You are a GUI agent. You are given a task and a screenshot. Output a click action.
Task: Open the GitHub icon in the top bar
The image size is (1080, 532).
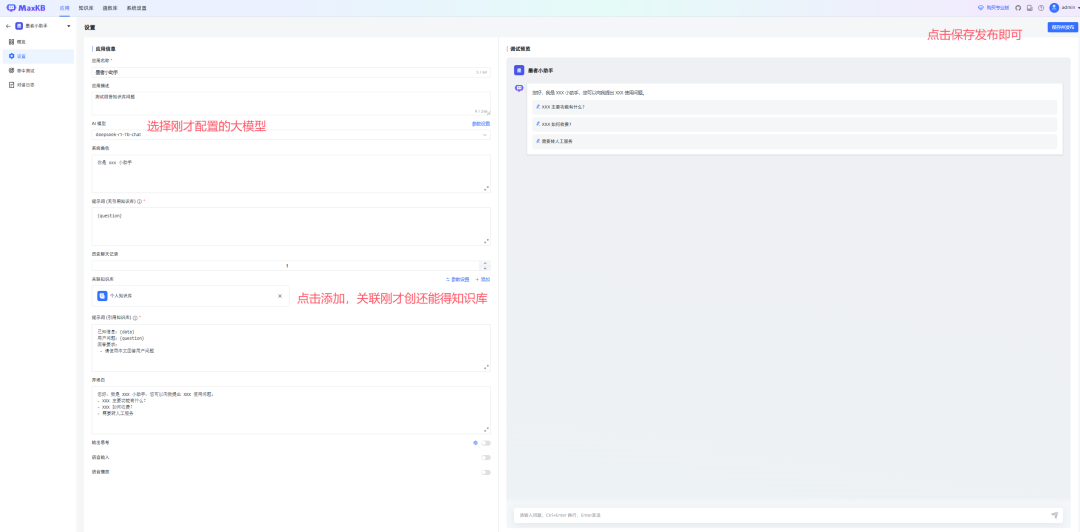tap(1018, 8)
